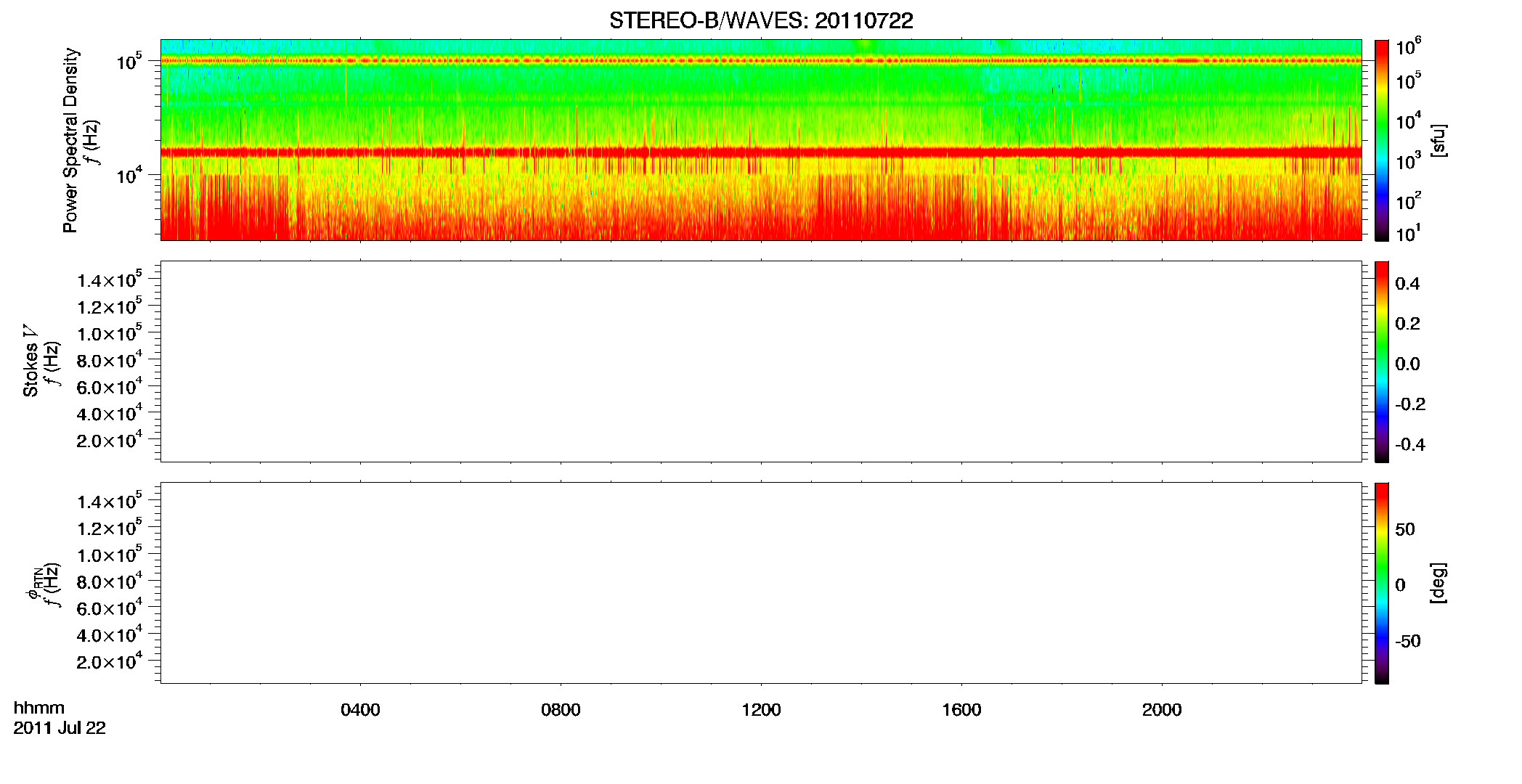1522x784 pixels.
Task: Click the Stokes V color bar
Action: 1382,362
